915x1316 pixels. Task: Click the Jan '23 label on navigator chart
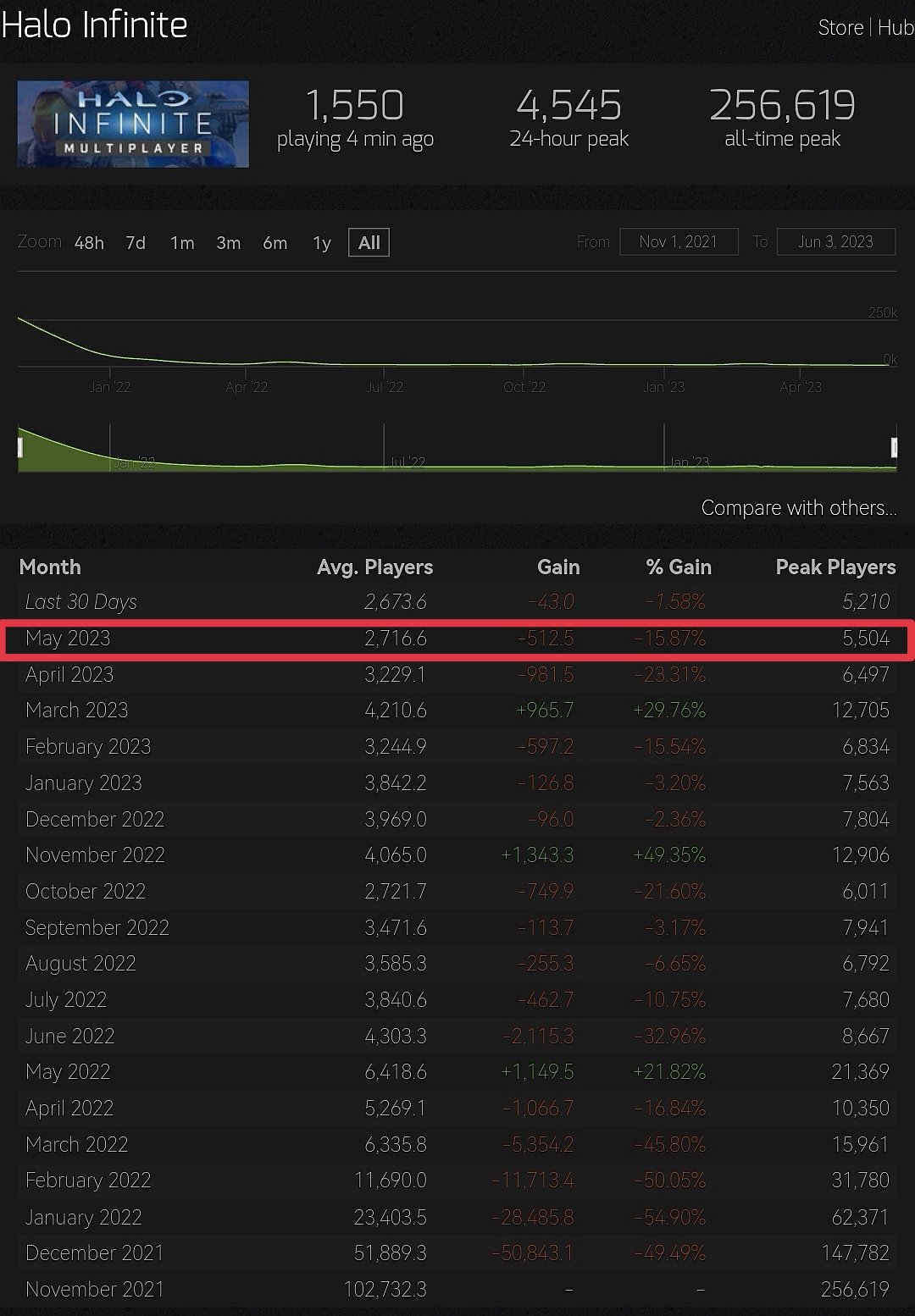click(689, 462)
